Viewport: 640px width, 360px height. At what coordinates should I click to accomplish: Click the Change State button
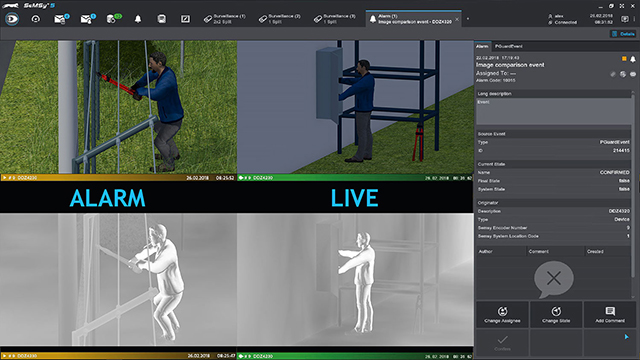tap(556, 315)
